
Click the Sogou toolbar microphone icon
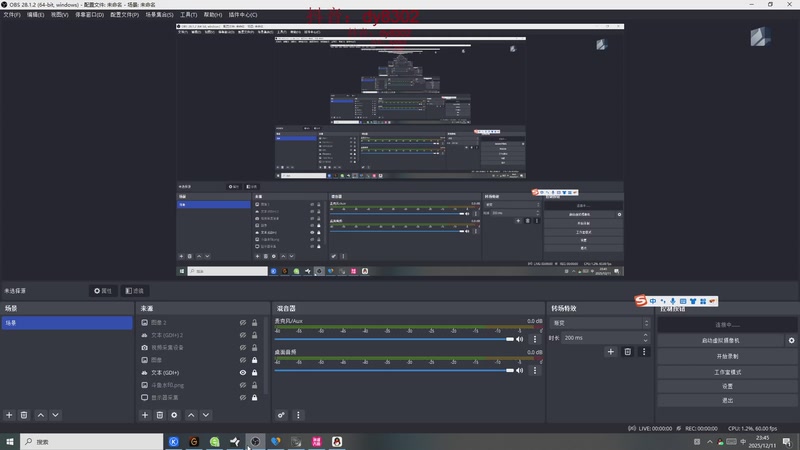pyautogui.click(x=673, y=301)
